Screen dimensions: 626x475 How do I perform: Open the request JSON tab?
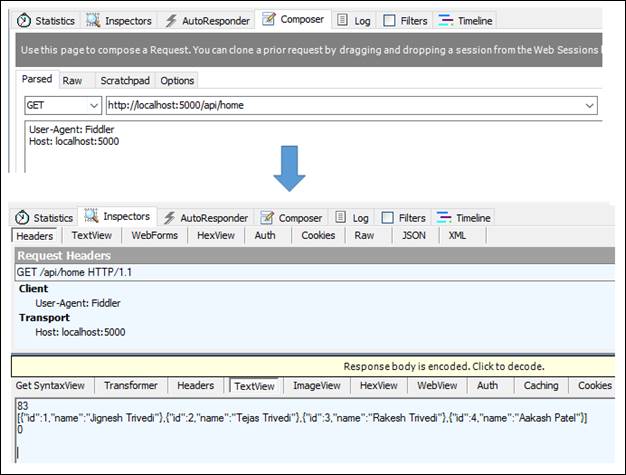tap(414, 236)
